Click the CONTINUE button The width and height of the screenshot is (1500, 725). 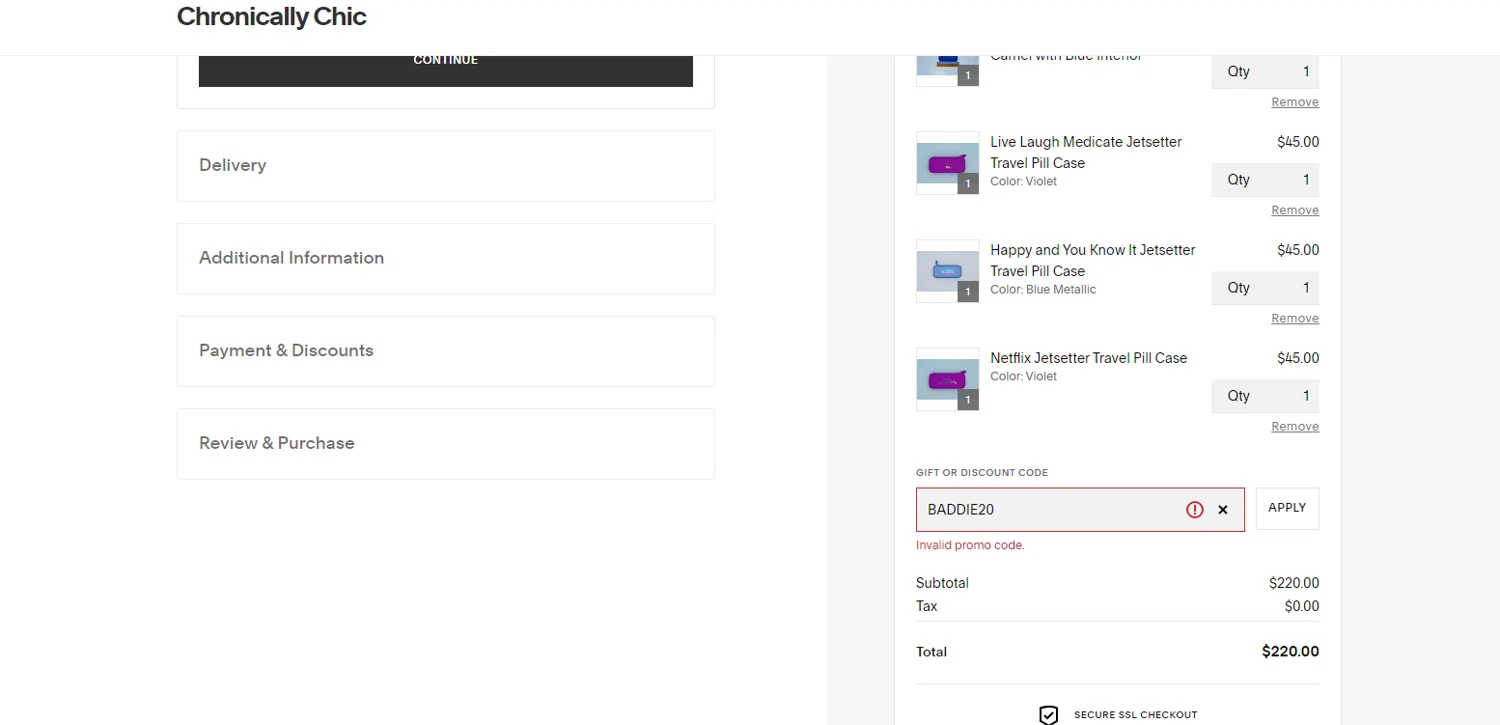coord(445,71)
